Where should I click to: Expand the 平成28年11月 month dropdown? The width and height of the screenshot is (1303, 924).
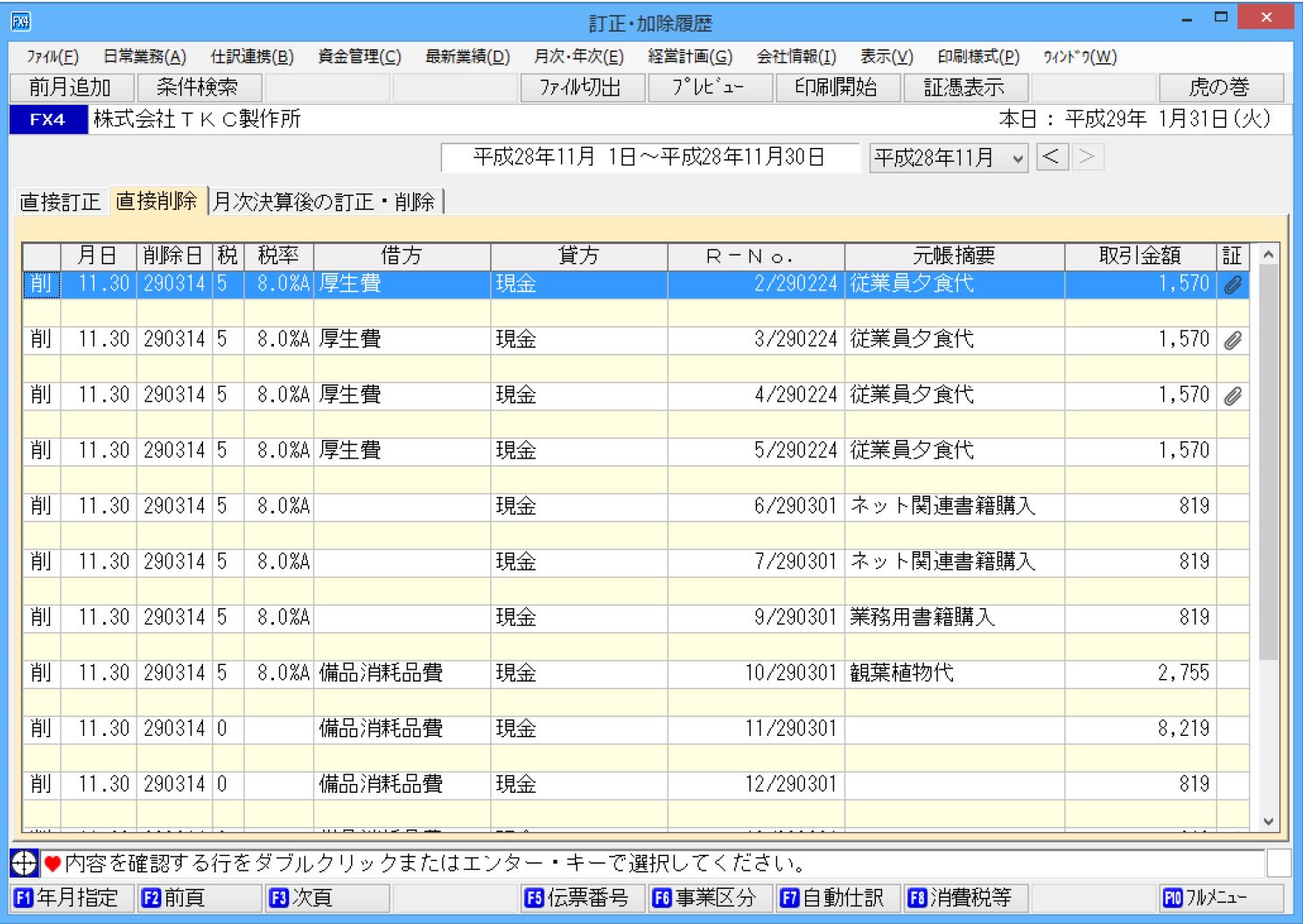[1017, 158]
